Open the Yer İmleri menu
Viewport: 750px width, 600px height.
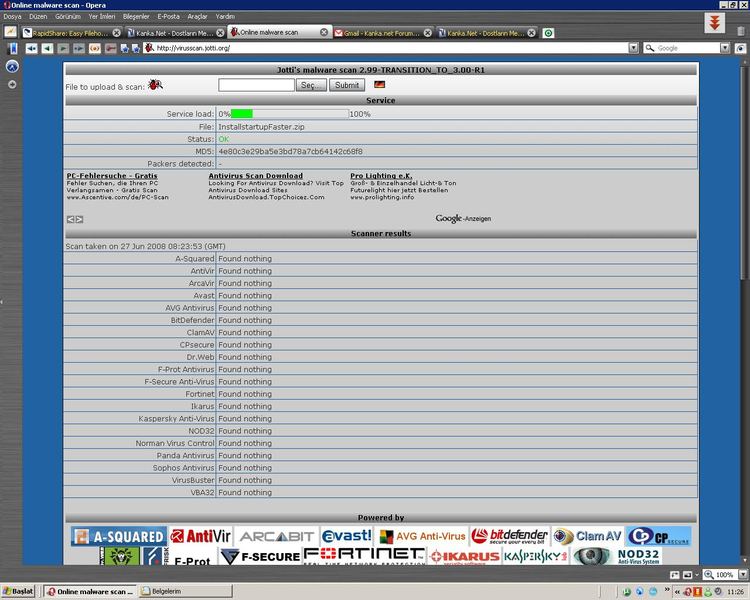100,17
